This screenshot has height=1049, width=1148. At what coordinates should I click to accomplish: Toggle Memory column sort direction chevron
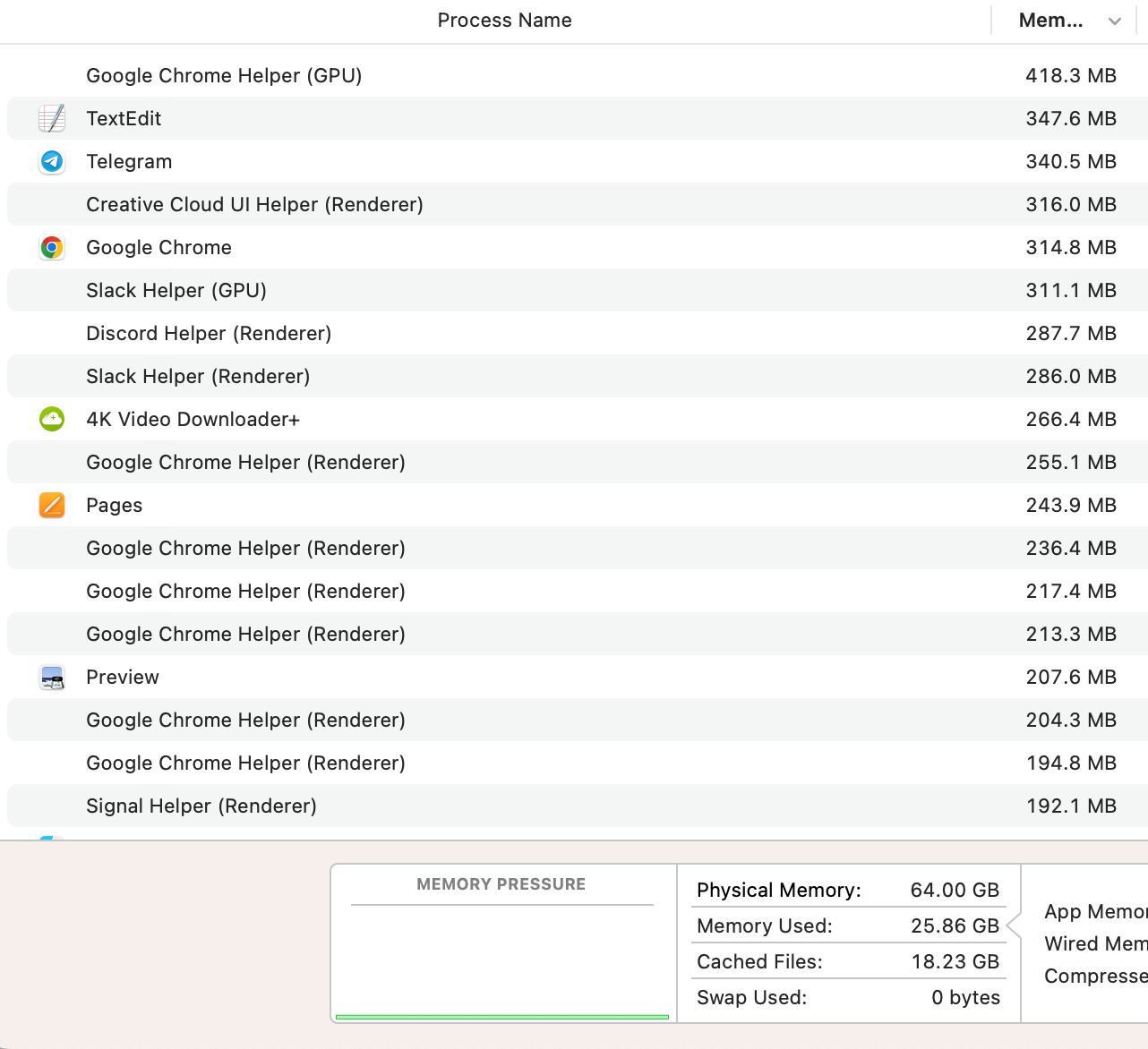pos(1115,21)
